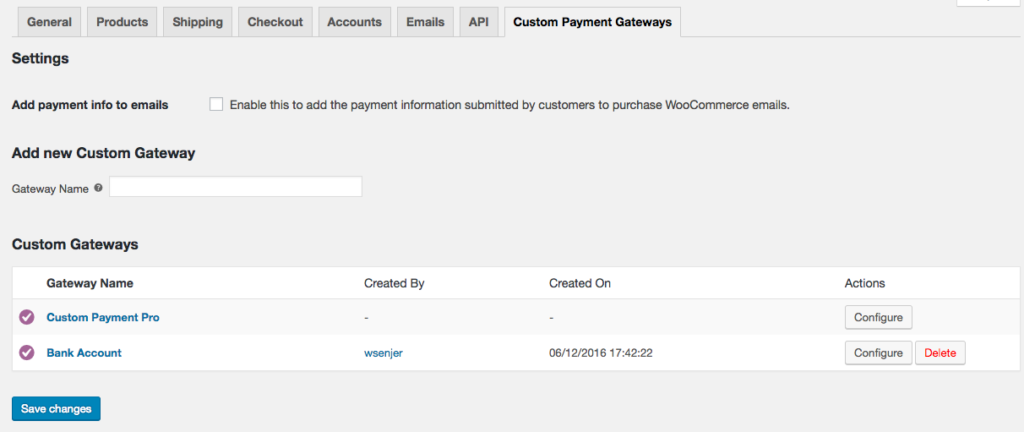
Task: Open the API tab
Action: [479, 22]
